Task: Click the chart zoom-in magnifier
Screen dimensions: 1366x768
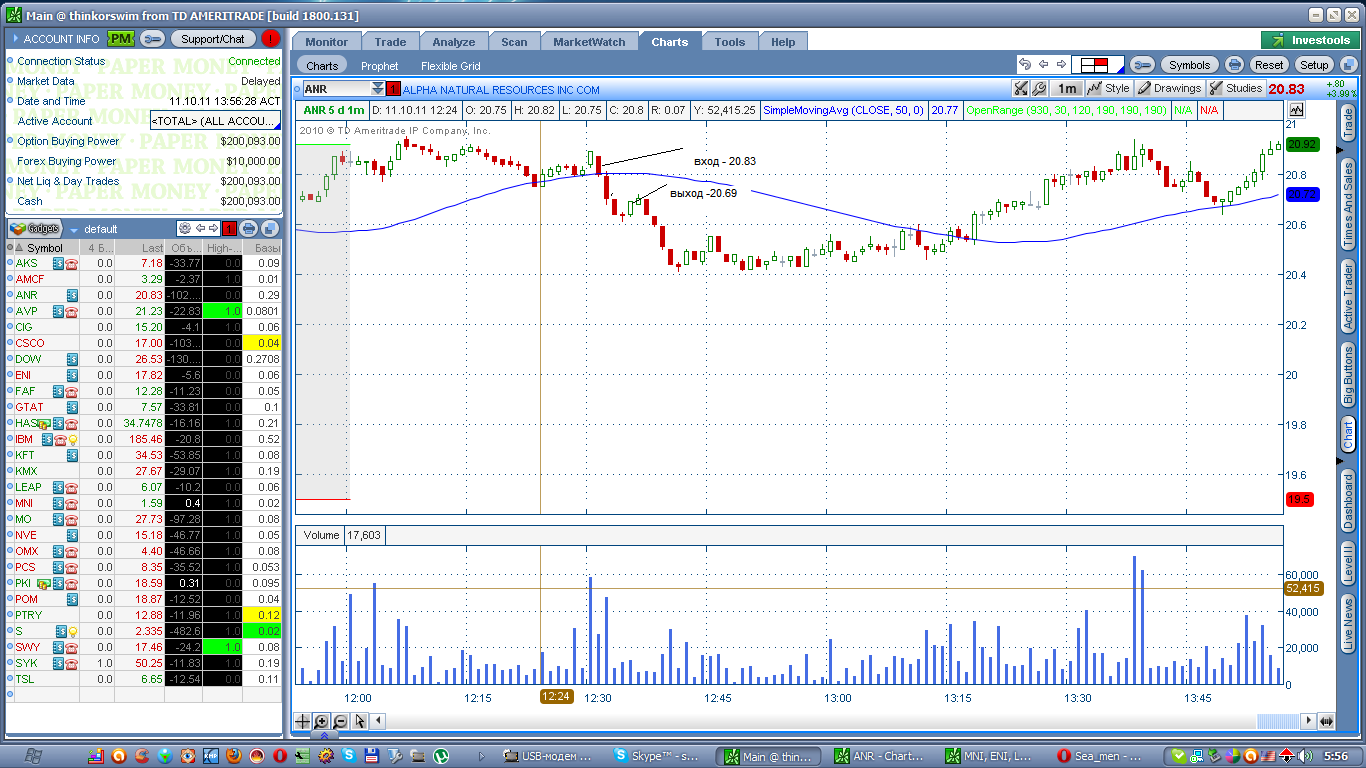Action: [321, 721]
